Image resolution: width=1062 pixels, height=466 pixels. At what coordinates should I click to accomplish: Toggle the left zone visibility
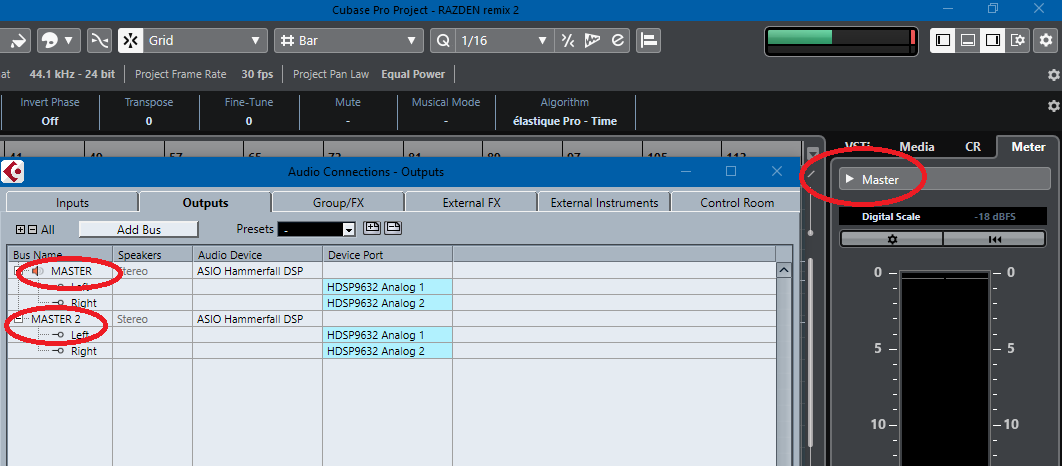point(943,41)
